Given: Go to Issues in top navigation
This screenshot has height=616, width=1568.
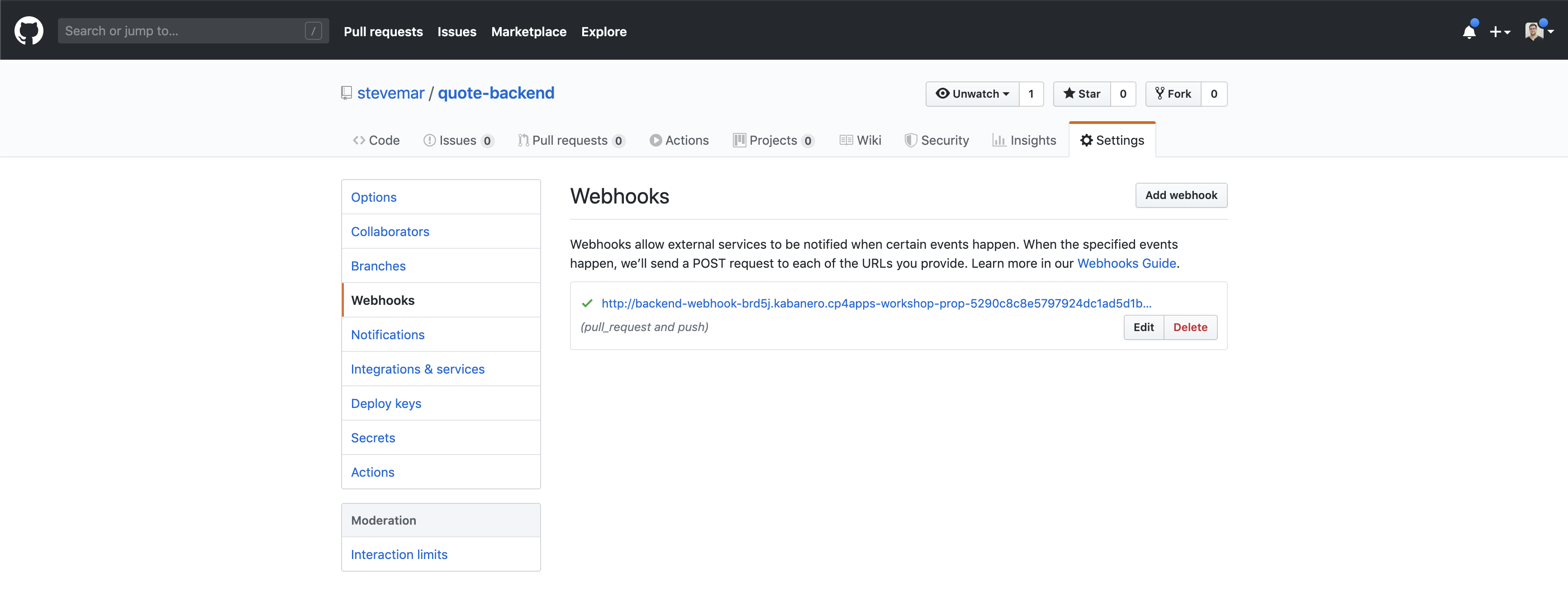Looking at the screenshot, I should tap(456, 32).
